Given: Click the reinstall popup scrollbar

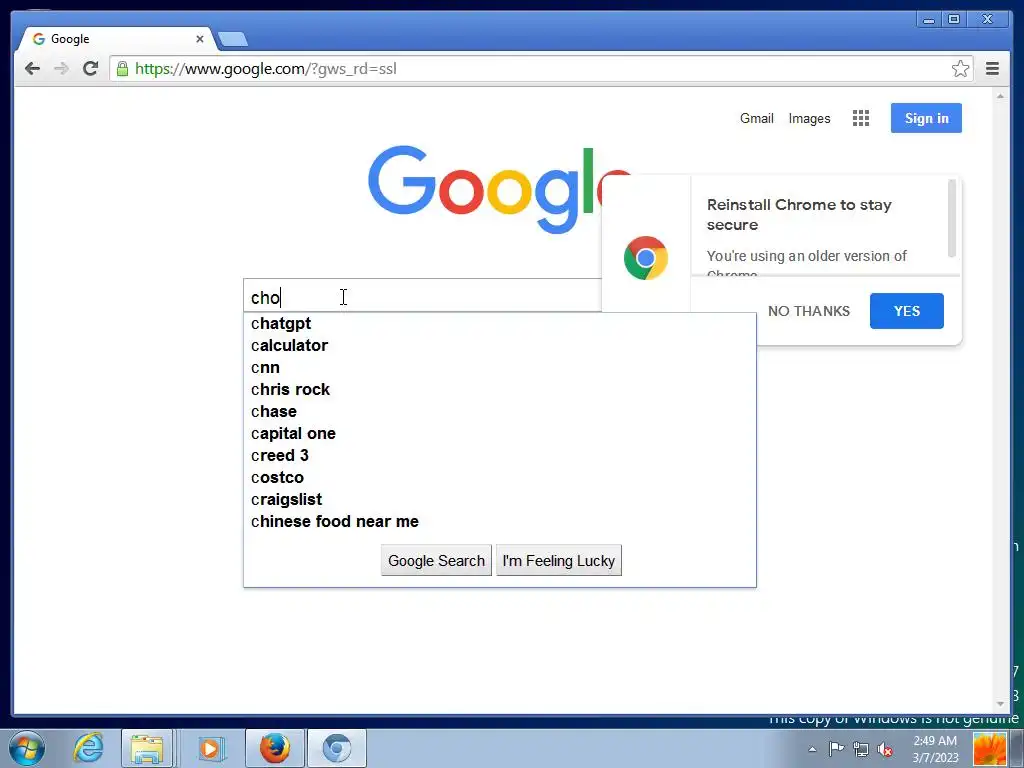Looking at the screenshot, I should pyautogui.click(x=952, y=219).
